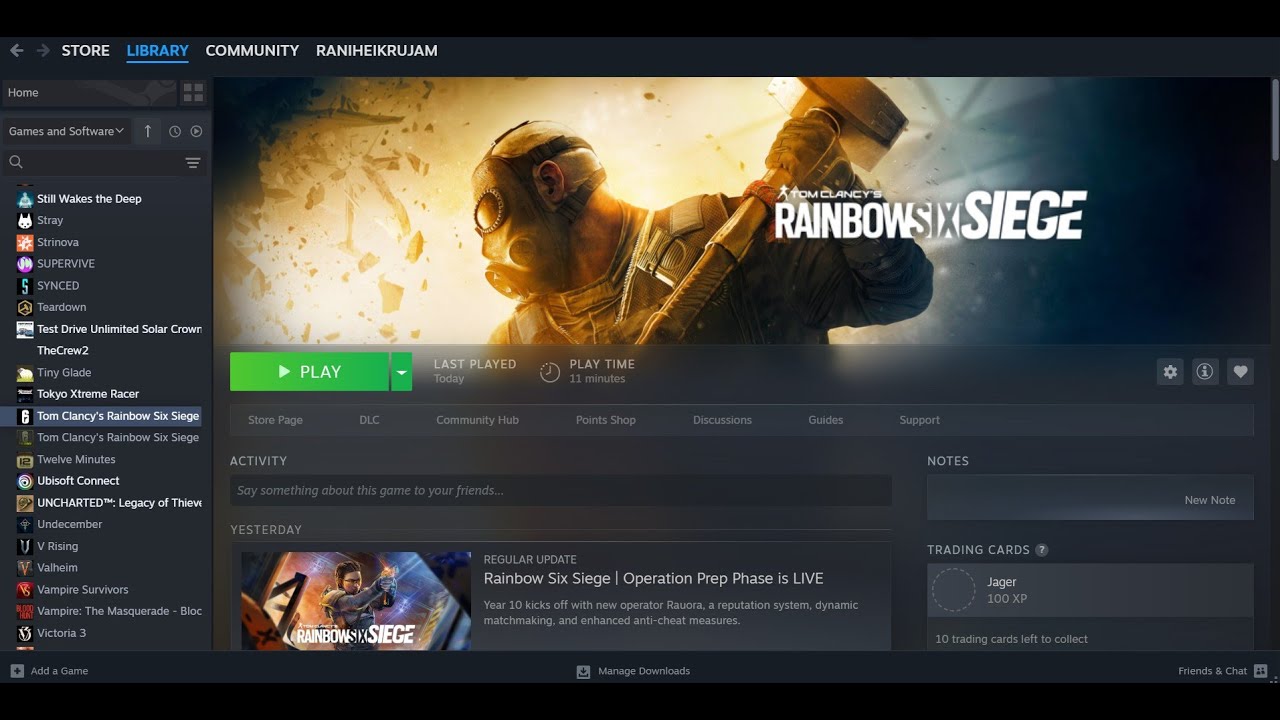Click the Manage Downloads icon

(583, 671)
